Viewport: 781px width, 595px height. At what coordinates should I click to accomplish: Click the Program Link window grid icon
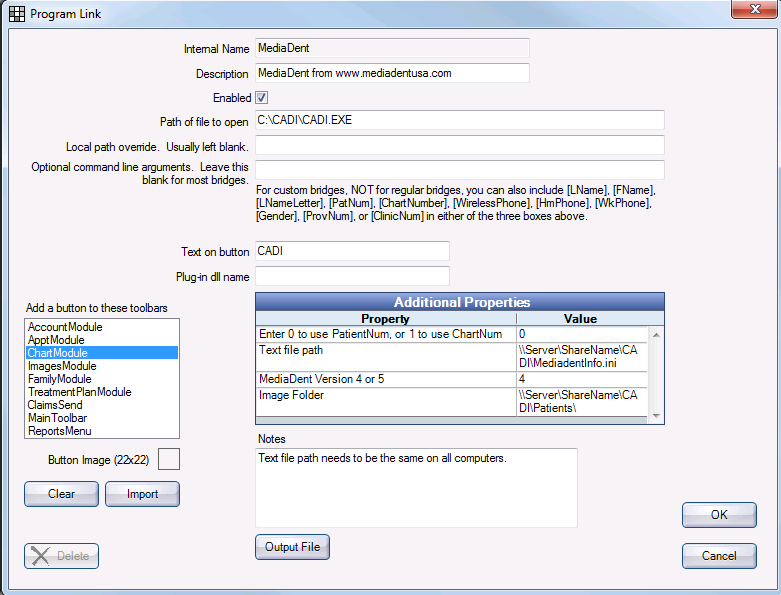point(16,14)
